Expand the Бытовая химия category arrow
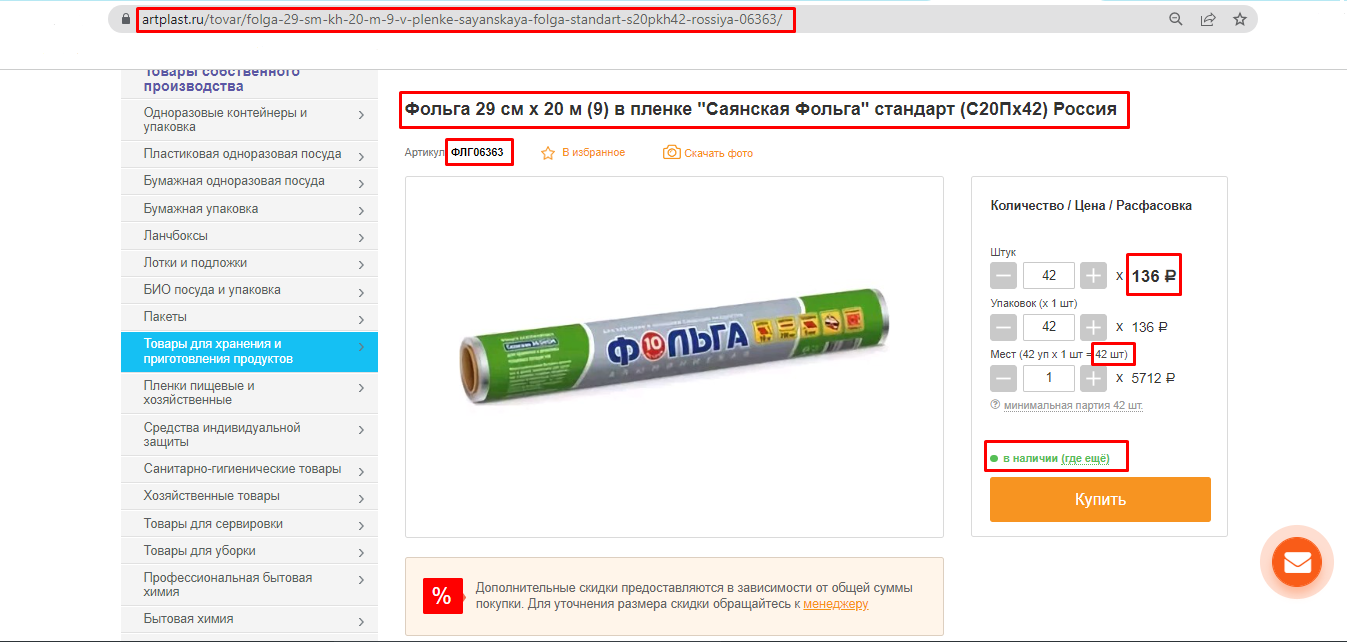The width and height of the screenshot is (1347, 642). [361, 621]
